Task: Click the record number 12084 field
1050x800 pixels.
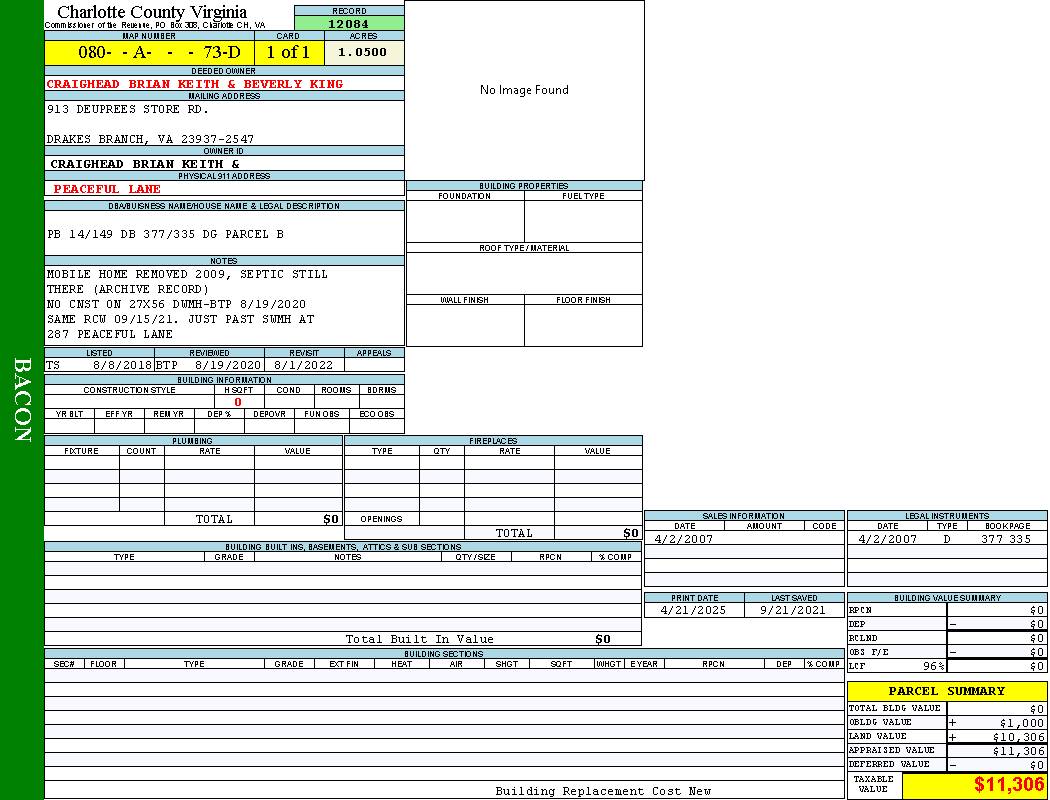Action: pyautogui.click(x=349, y=23)
